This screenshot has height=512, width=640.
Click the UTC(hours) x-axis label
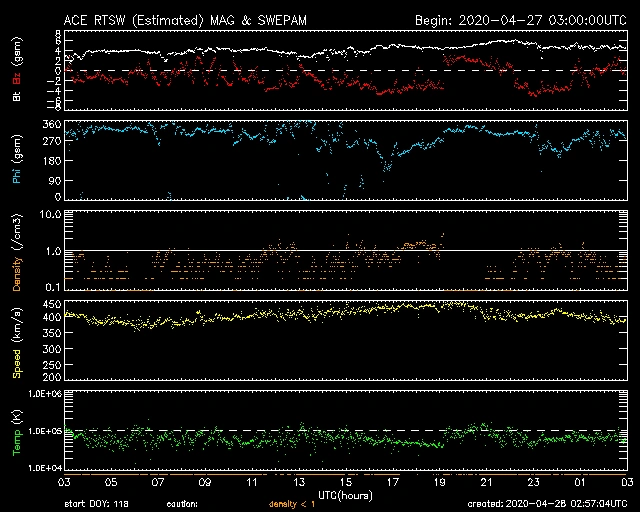coord(346,494)
